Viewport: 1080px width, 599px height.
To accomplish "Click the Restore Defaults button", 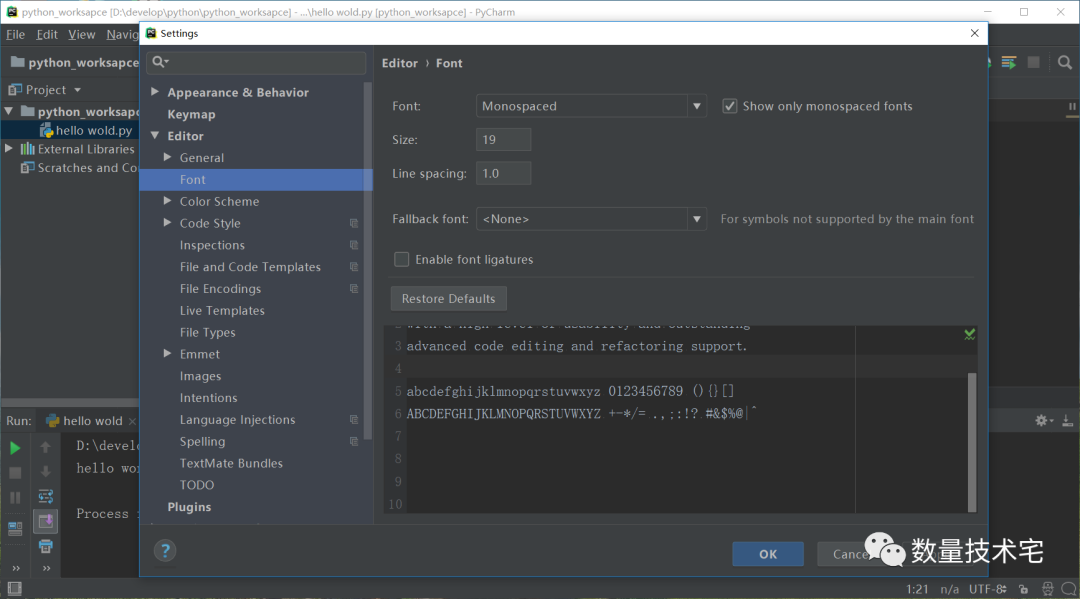I will click(x=448, y=299).
